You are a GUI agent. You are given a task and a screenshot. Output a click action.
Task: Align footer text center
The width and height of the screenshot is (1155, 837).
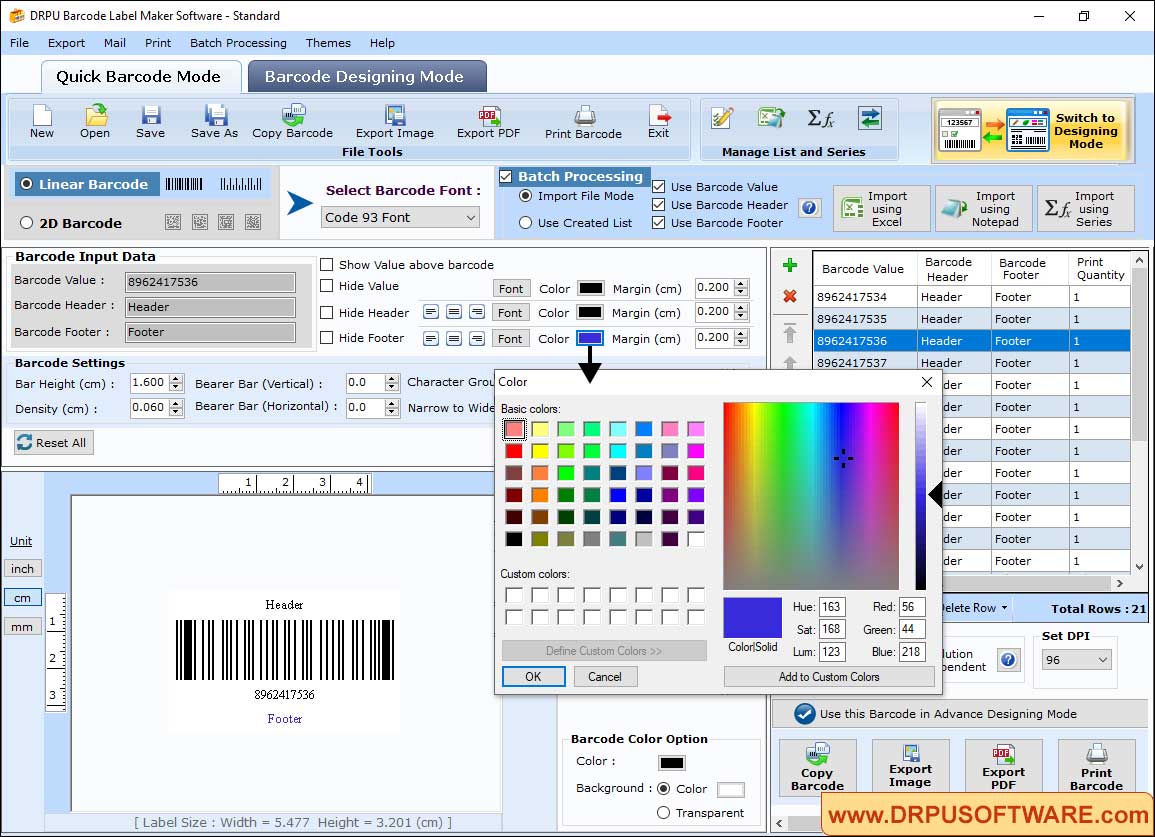click(x=454, y=338)
